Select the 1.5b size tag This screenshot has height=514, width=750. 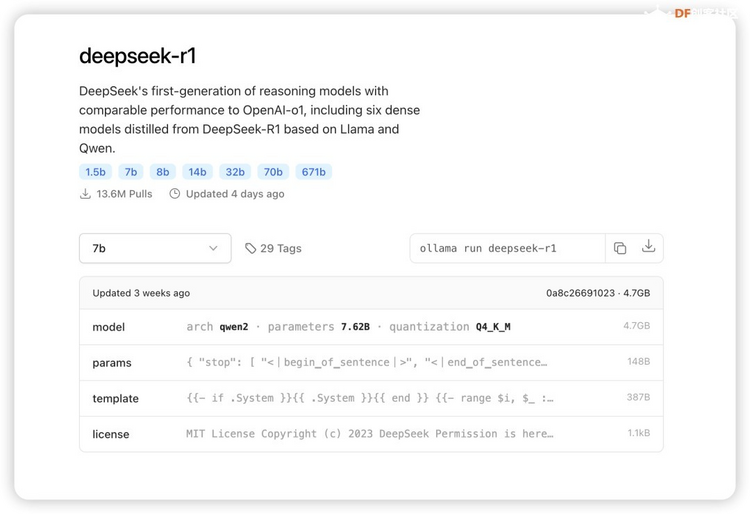click(96, 172)
